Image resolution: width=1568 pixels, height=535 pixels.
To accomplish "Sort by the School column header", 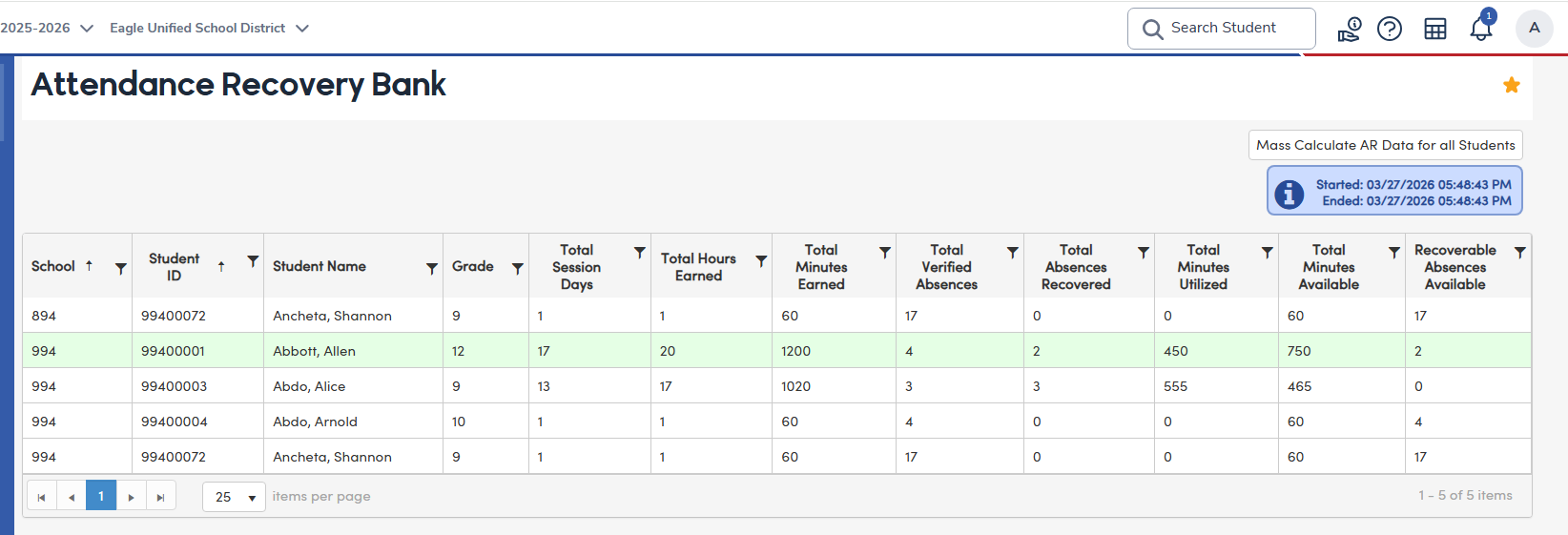I will [x=53, y=266].
